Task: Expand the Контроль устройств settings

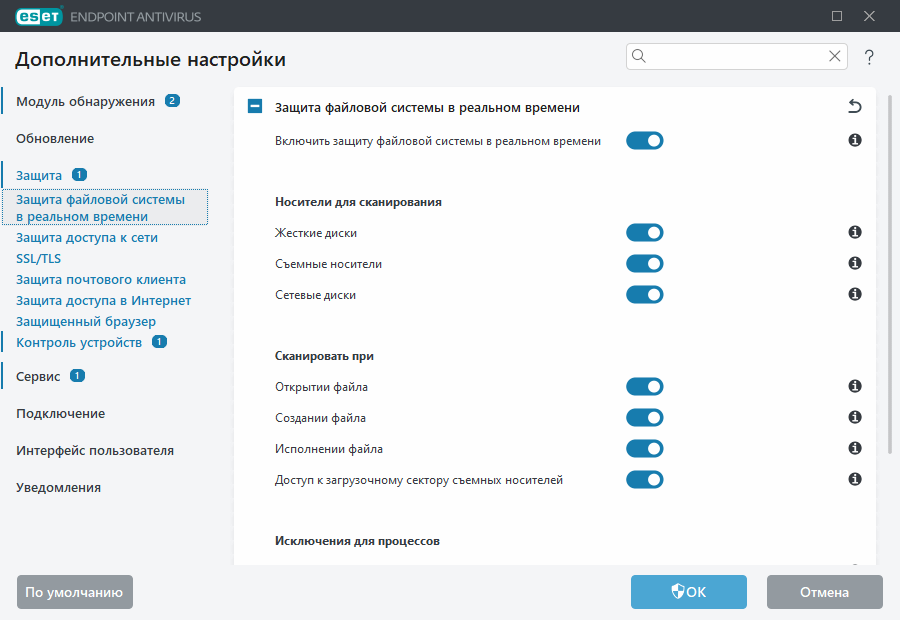Action: point(80,341)
